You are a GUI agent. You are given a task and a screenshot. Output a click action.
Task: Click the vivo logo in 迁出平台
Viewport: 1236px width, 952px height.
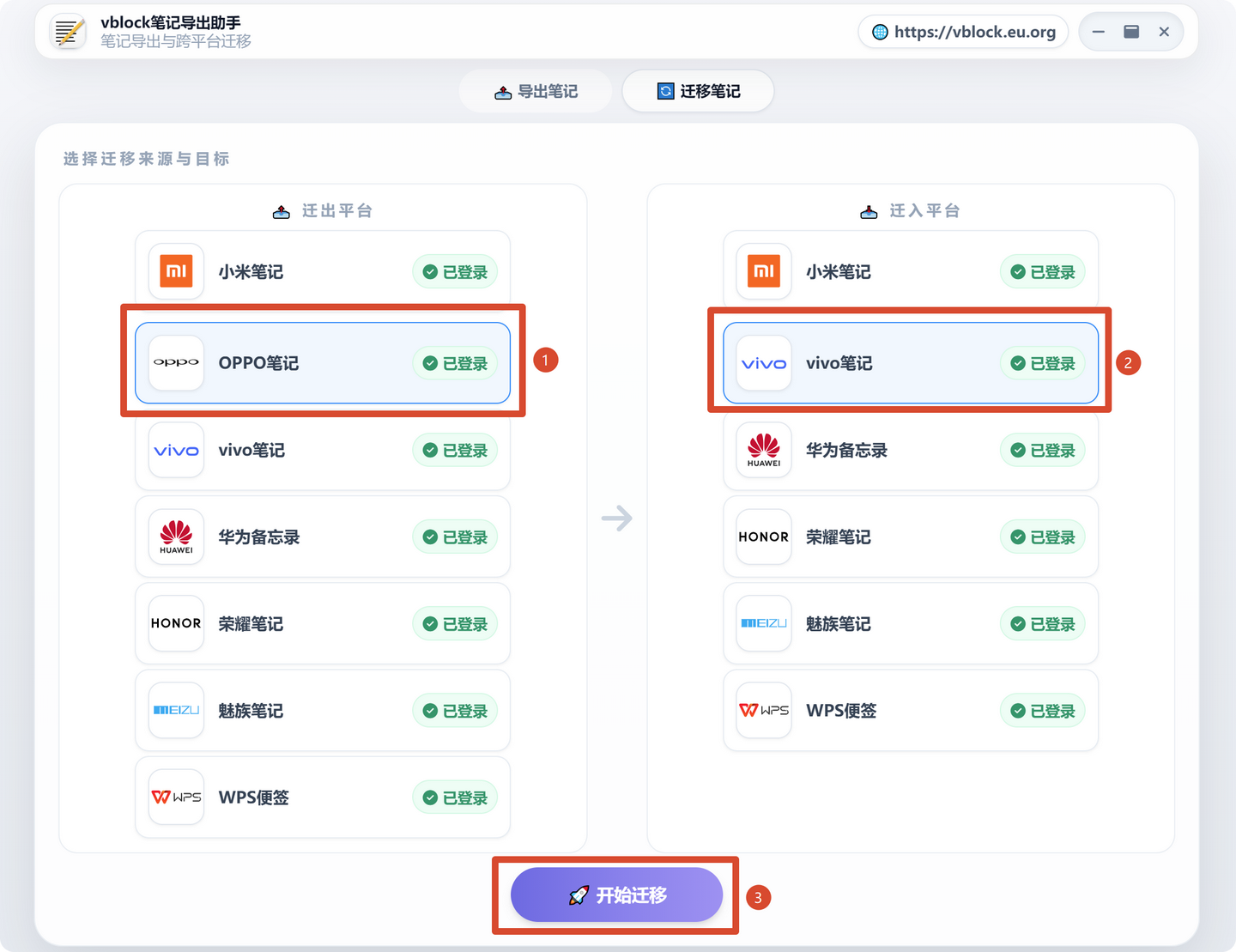pos(176,450)
